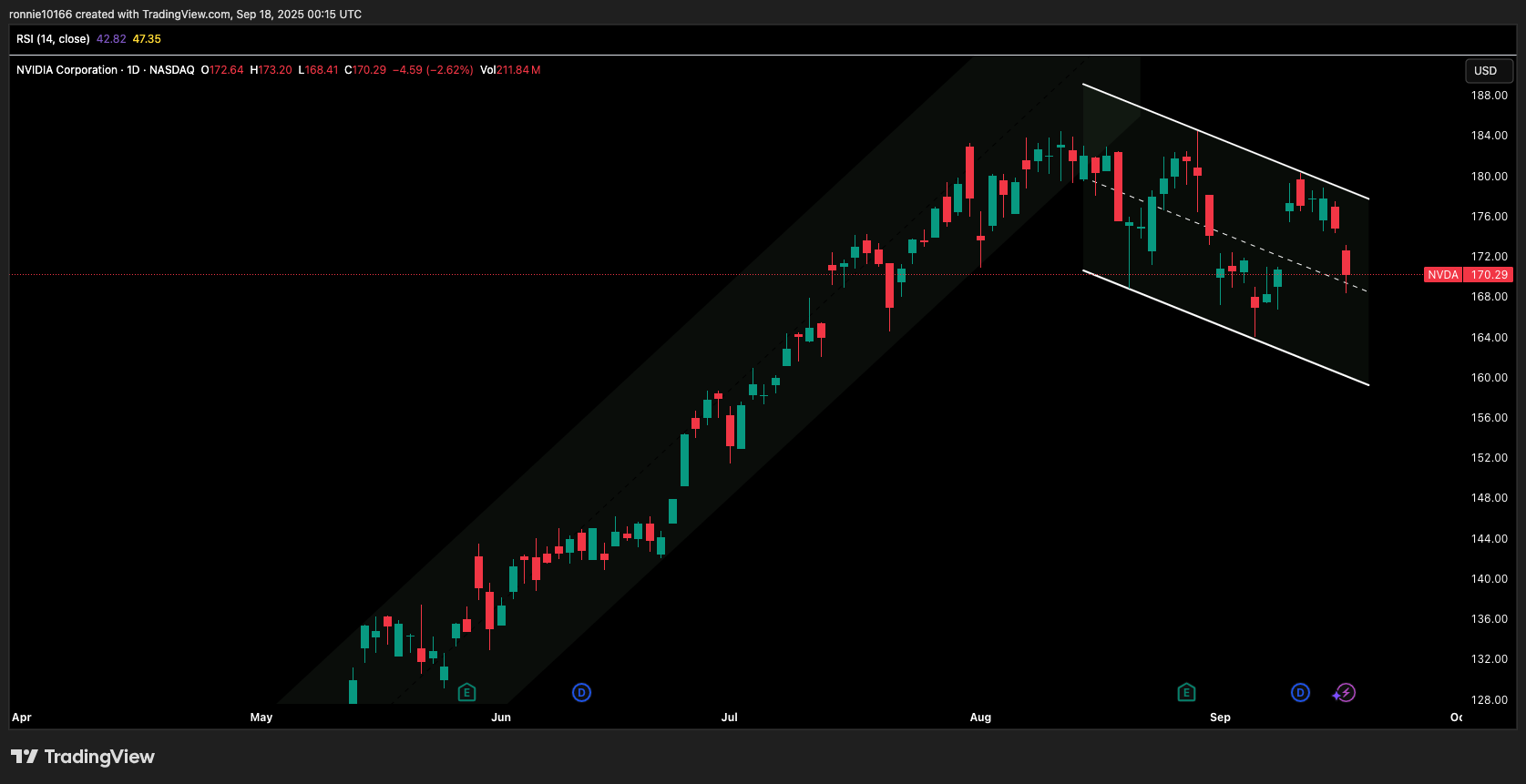Click the 148.00 price axis label
Image resolution: width=1526 pixels, height=784 pixels.
(1490, 498)
